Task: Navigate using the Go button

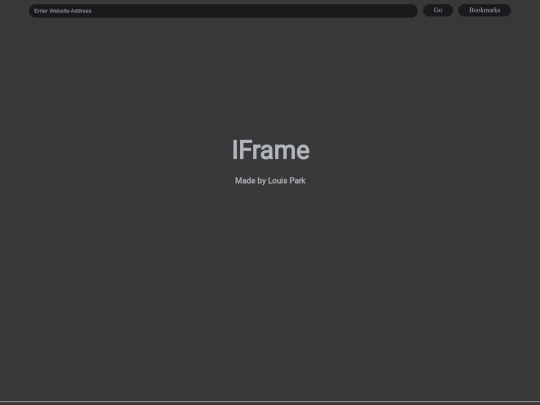Action: (x=438, y=10)
